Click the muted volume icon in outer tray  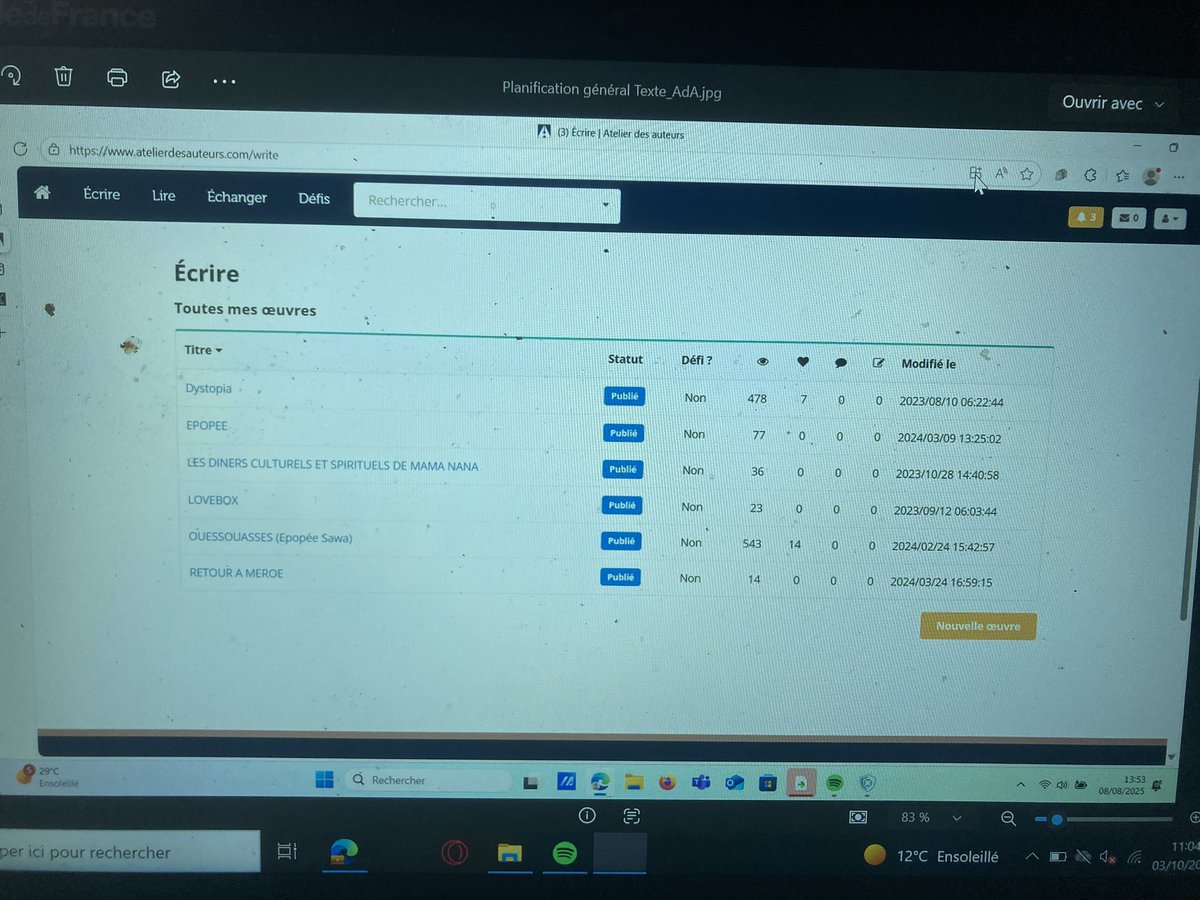coord(1108,858)
